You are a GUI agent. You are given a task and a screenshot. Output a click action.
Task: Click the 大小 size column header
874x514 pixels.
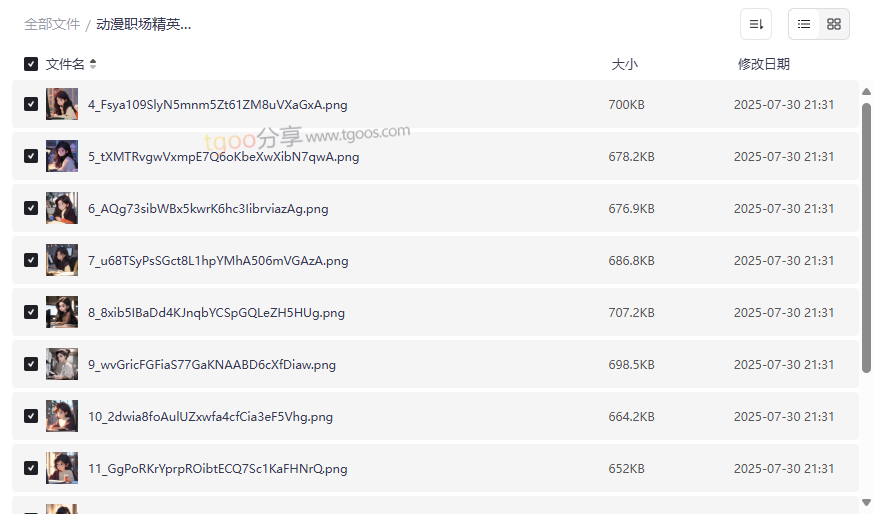(624, 64)
